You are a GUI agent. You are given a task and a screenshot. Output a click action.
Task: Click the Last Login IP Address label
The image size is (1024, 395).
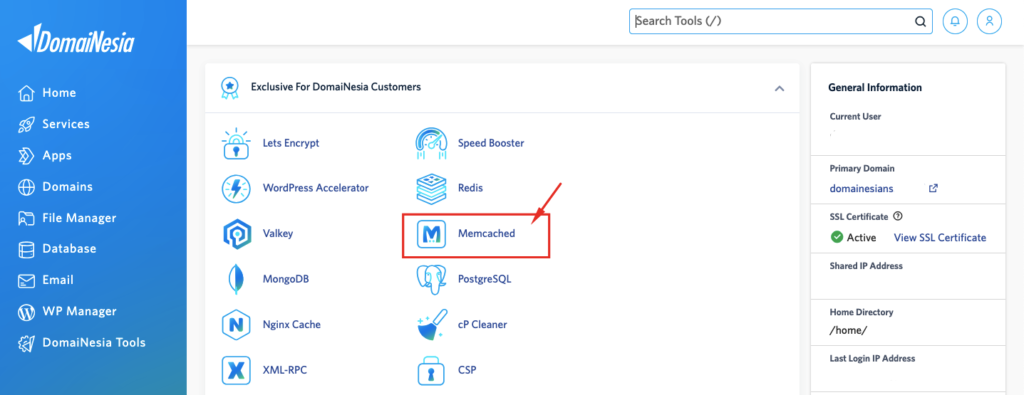click(x=872, y=358)
